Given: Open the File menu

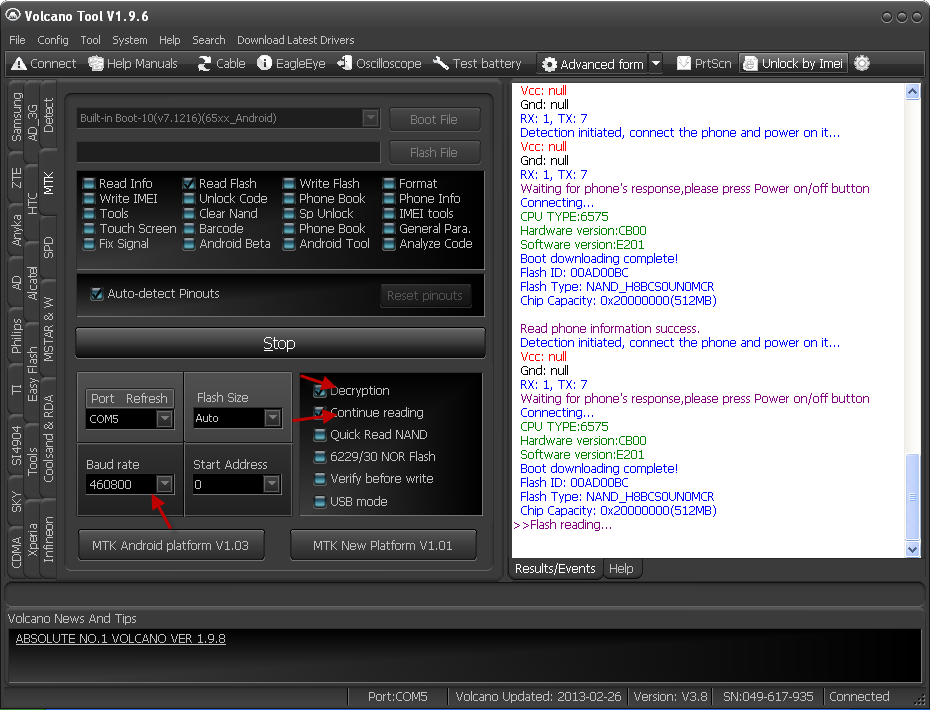Looking at the screenshot, I should click(17, 40).
